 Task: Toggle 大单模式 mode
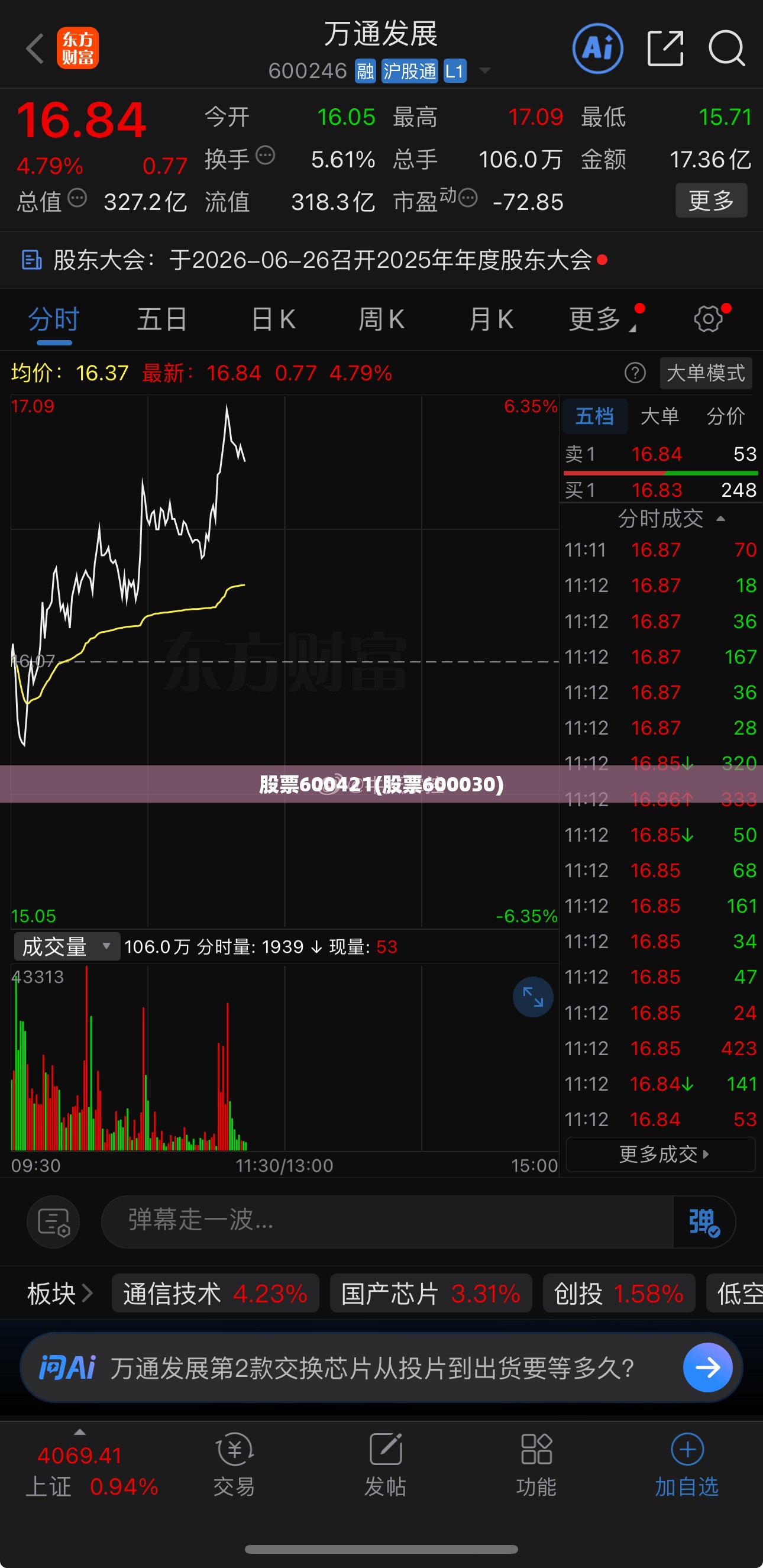pos(705,373)
